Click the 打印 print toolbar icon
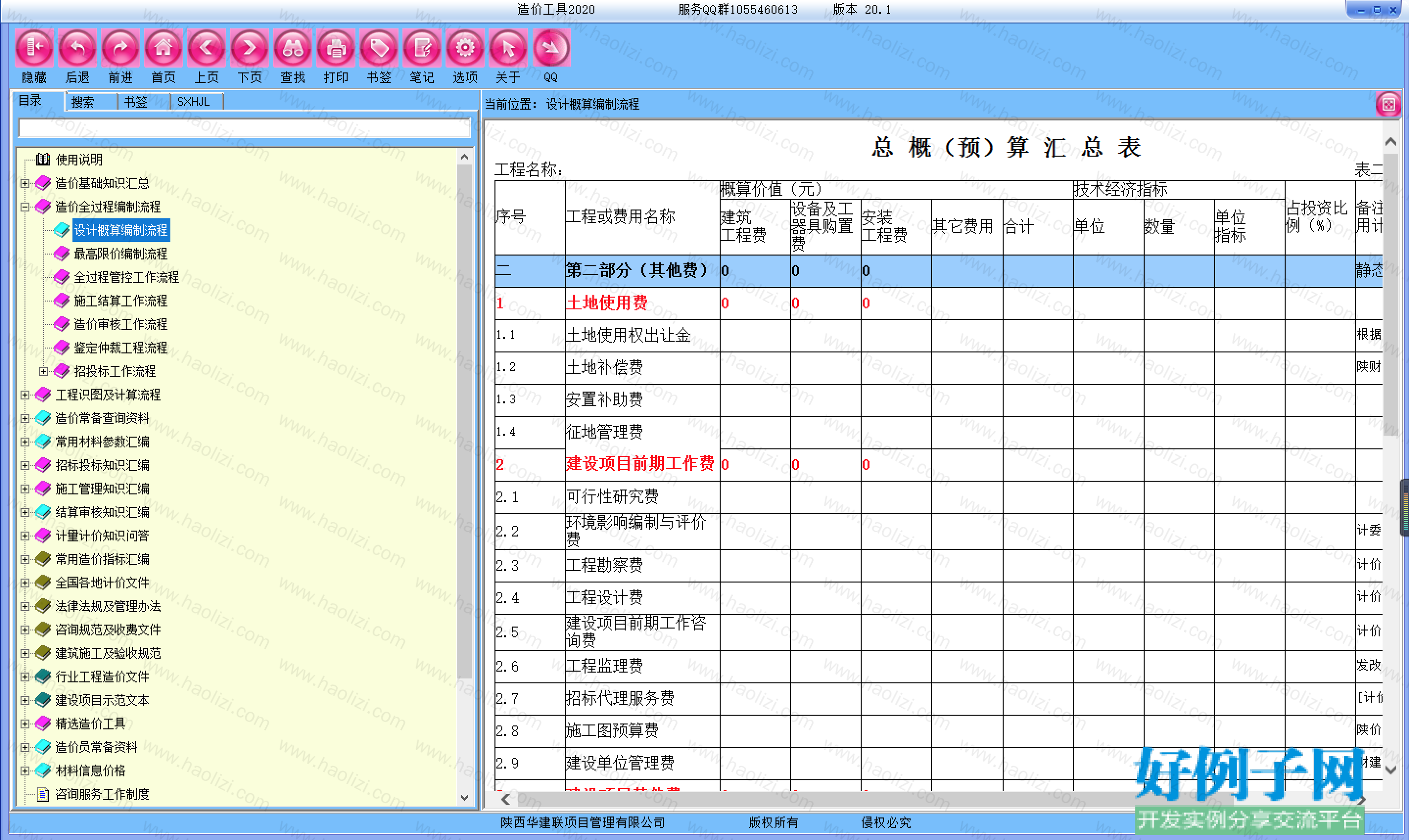1409x840 pixels. [336, 47]
